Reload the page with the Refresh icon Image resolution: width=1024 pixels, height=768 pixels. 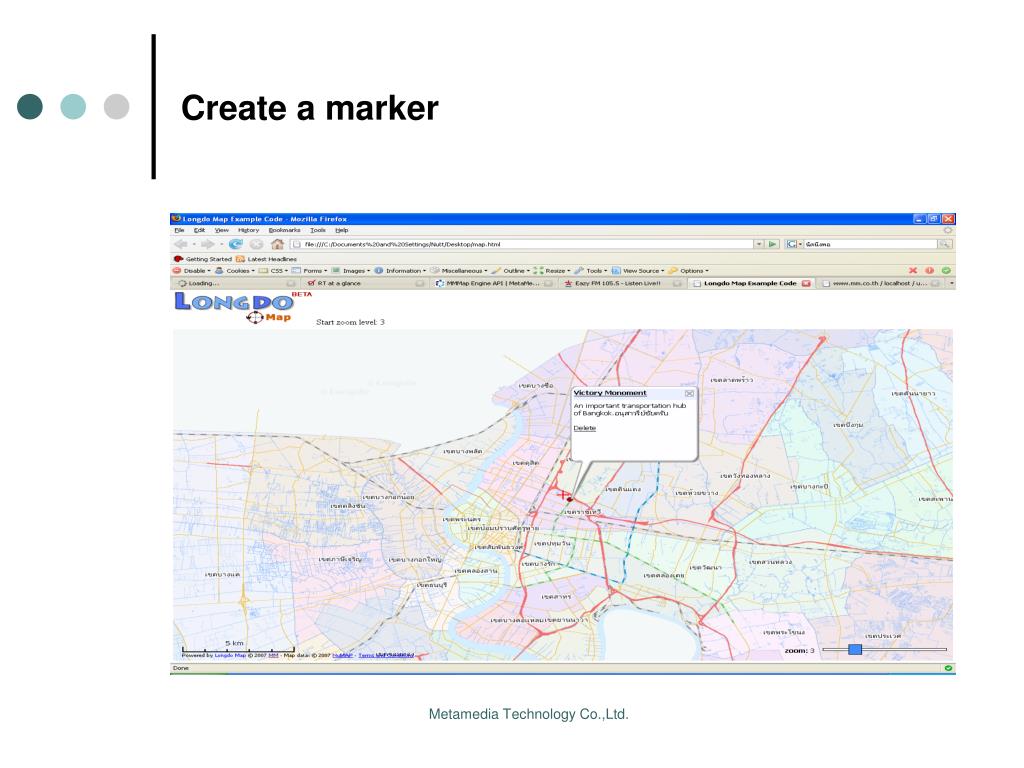[235, 244]
